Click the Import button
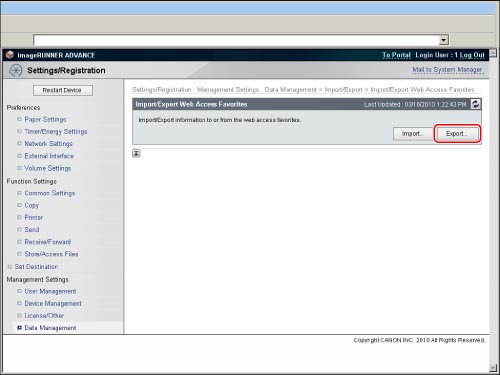This screenshot has height=375, width=500. [413, 134]
